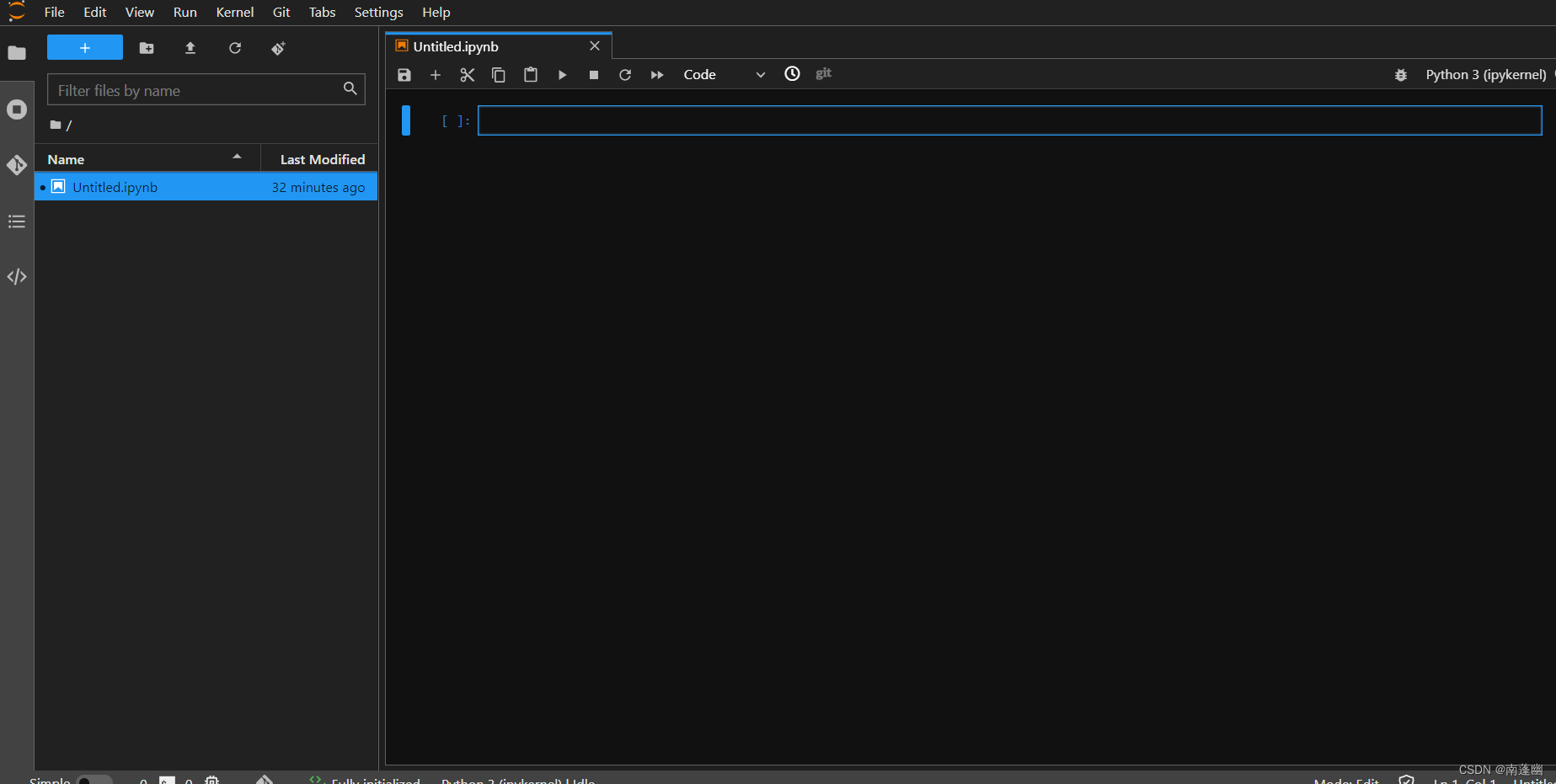The height and width of the screenshot is (784, 1556).
Task: Click the '32 minutes ago' cell
Action: [x=318, y=187]
